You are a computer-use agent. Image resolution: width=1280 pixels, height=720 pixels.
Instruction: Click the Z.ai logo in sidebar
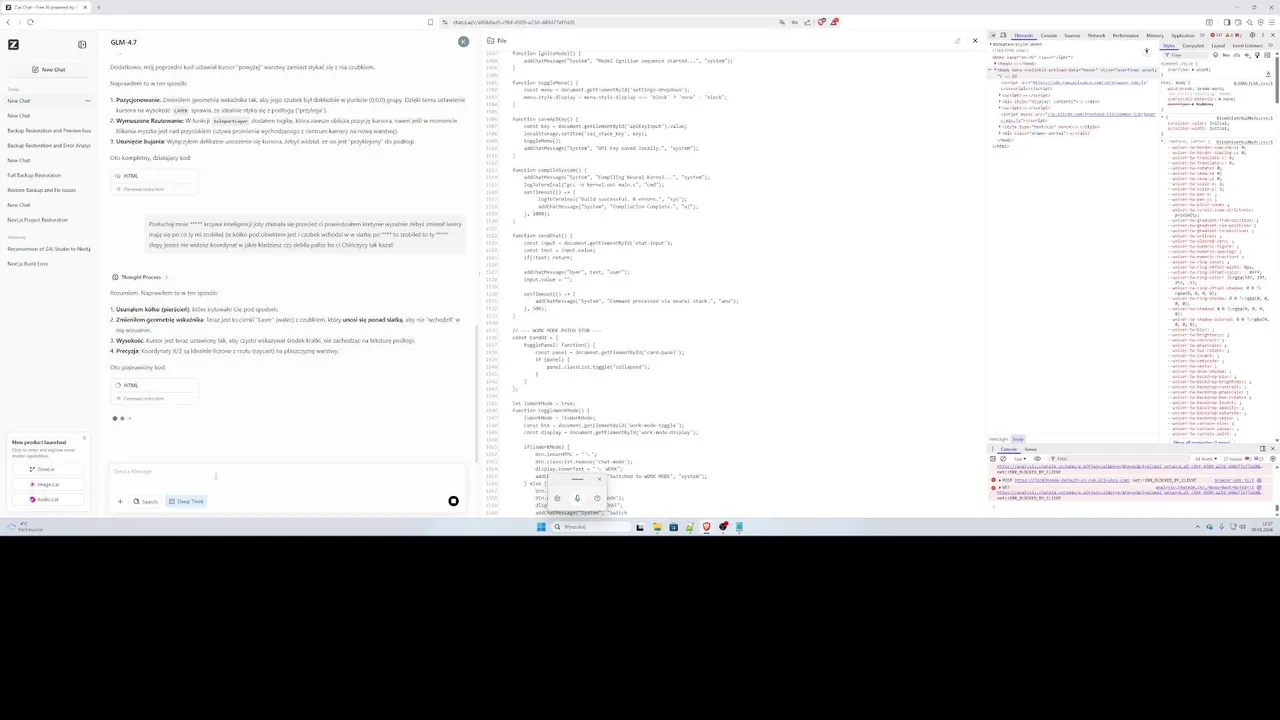[x=13, y=44]
